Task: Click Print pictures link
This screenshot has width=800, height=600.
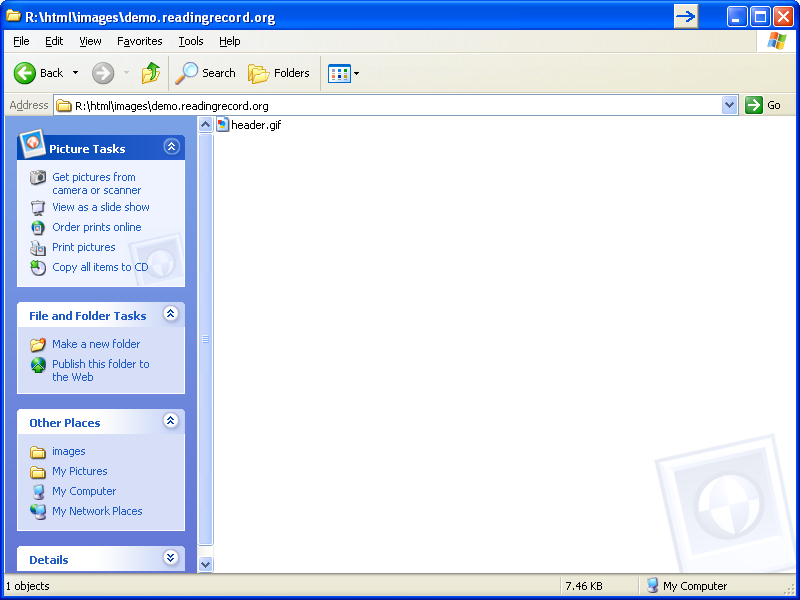Action: point(84,247)
